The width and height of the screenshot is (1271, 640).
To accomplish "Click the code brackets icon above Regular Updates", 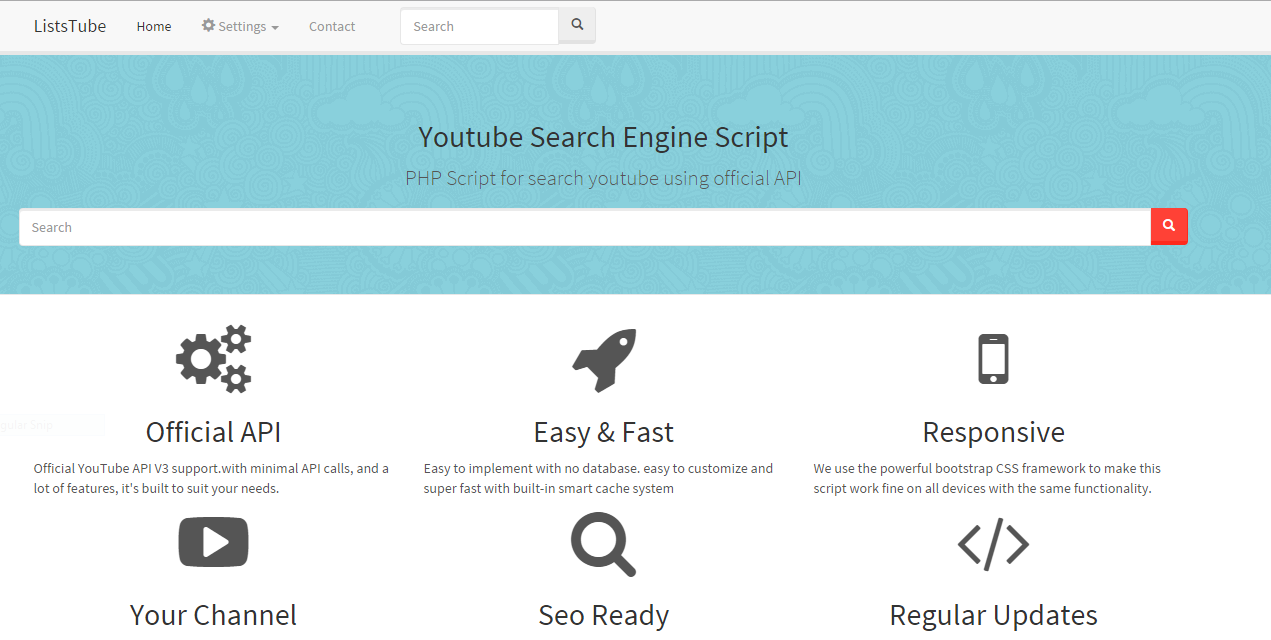I will pos(993,544).
